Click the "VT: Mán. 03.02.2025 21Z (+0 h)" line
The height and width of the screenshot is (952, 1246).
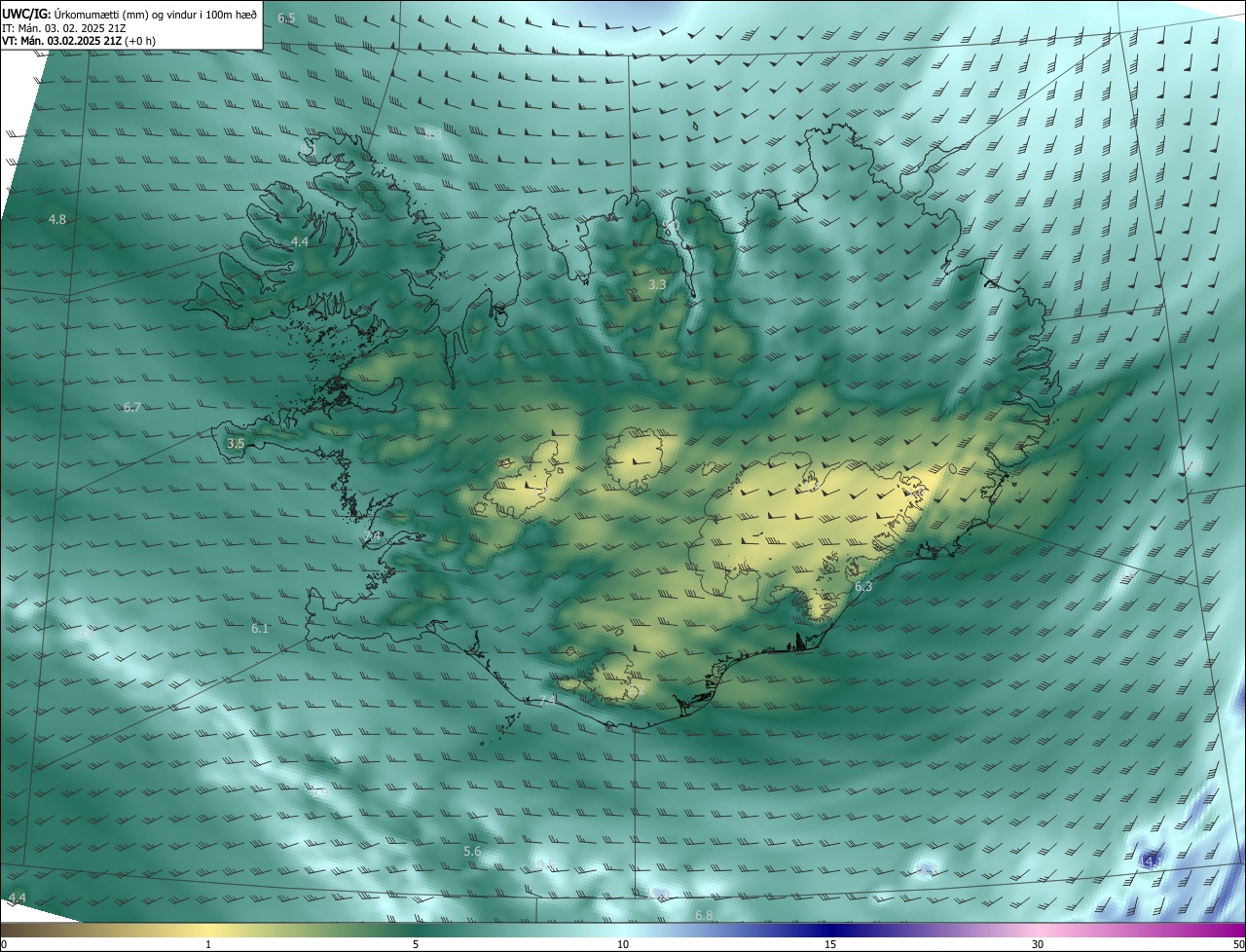point(79,41)
